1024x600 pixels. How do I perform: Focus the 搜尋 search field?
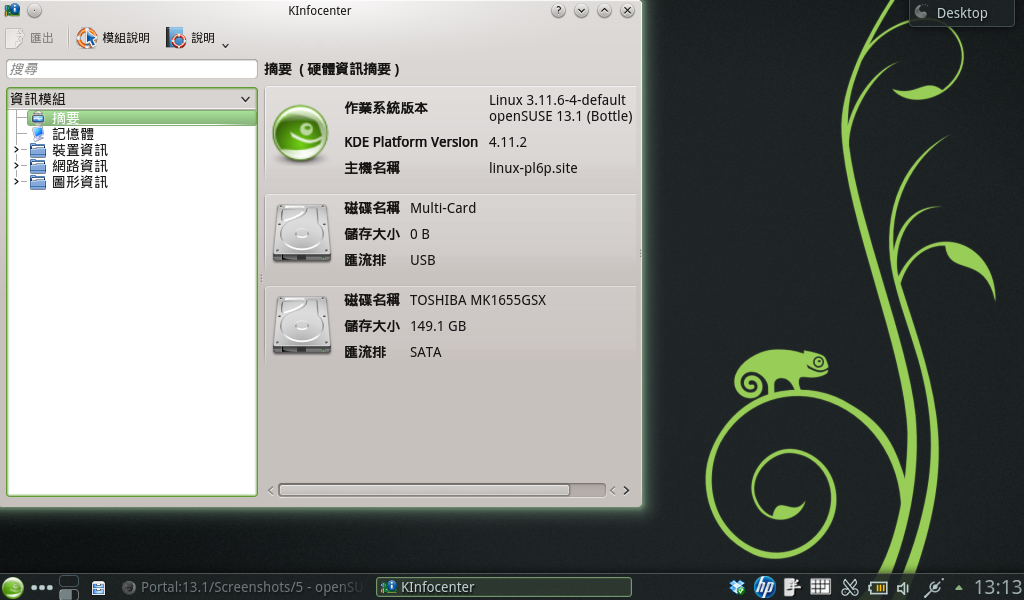coord(131,69)
